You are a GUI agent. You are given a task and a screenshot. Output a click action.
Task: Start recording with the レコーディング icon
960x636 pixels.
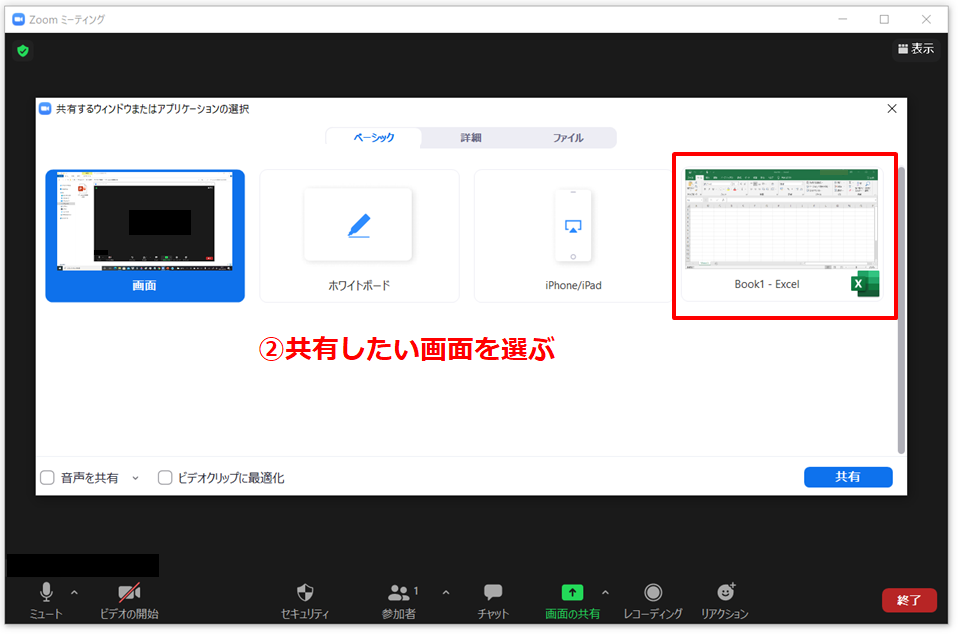(x=653, y=593)
